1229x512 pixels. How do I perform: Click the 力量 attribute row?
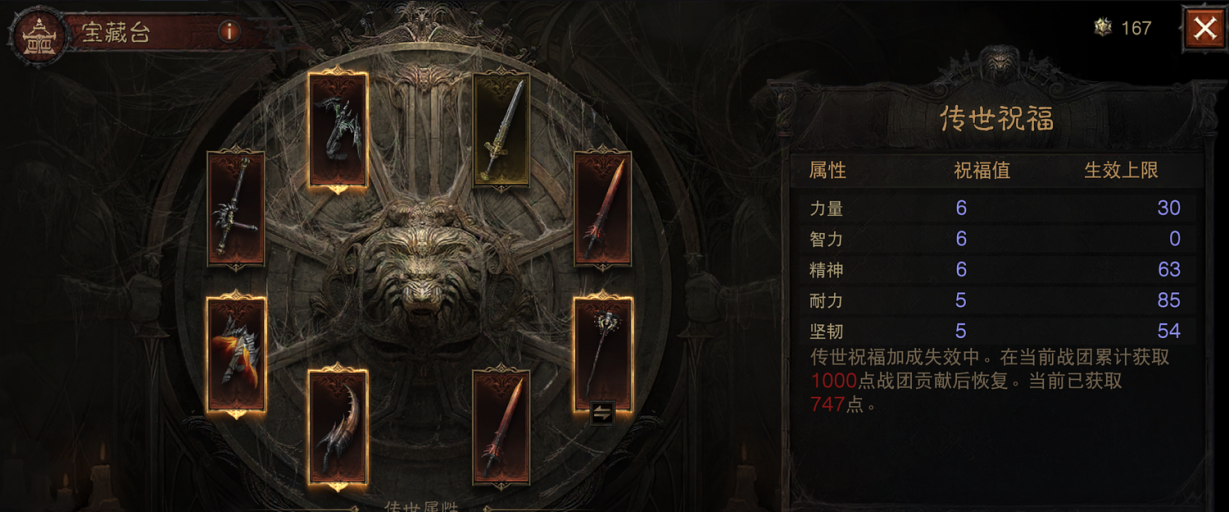pos(995,208)
